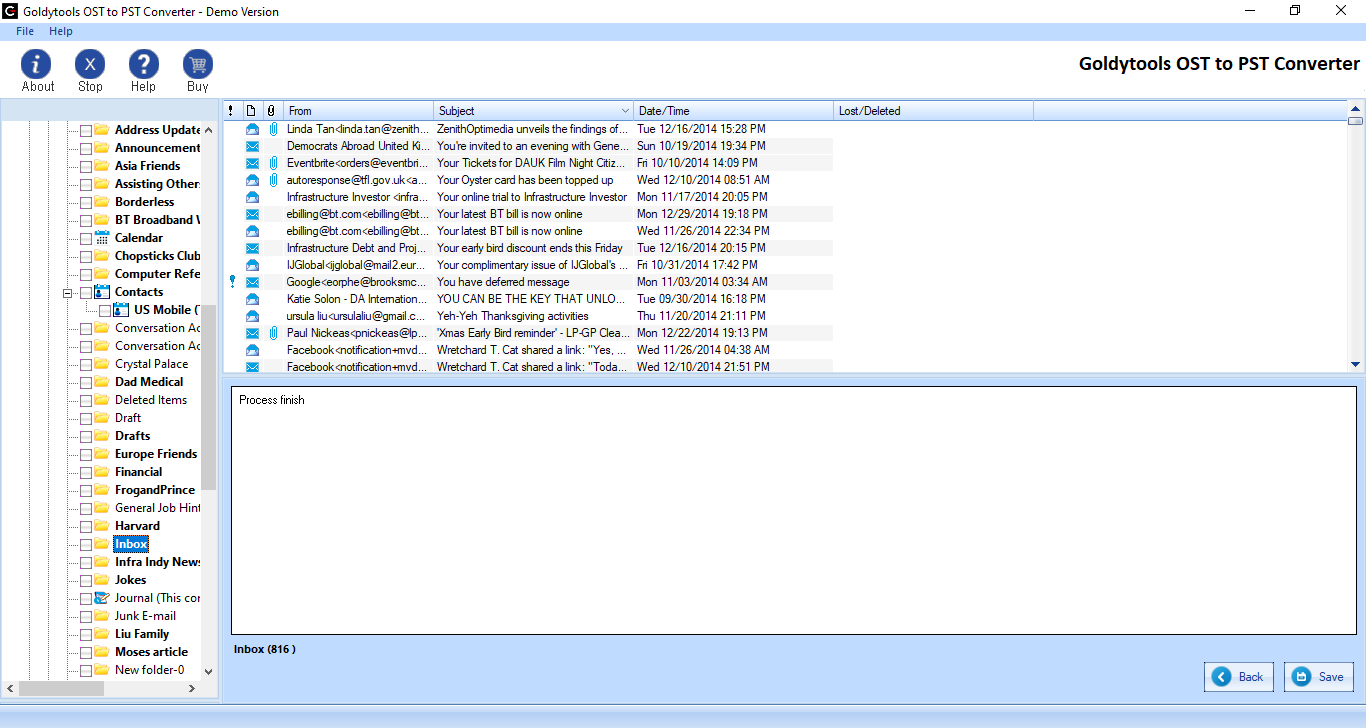Click the Buy shopping cart icon

click(x=198, y=65)
